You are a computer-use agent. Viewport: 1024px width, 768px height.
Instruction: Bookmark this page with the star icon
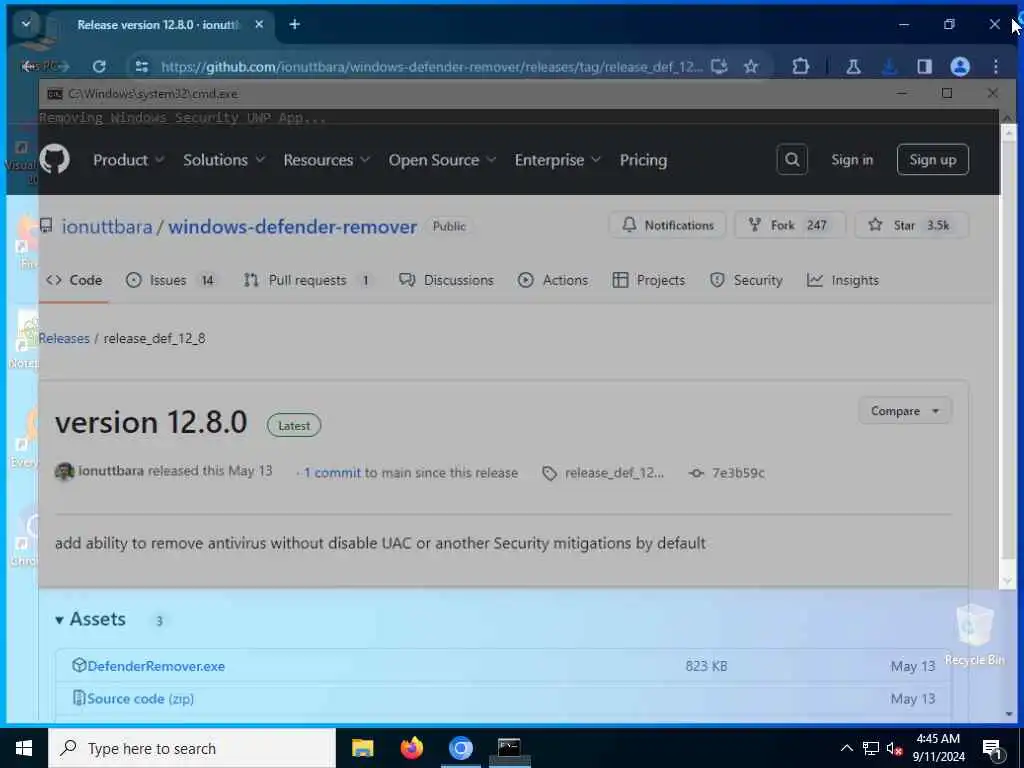click(751, 67)
